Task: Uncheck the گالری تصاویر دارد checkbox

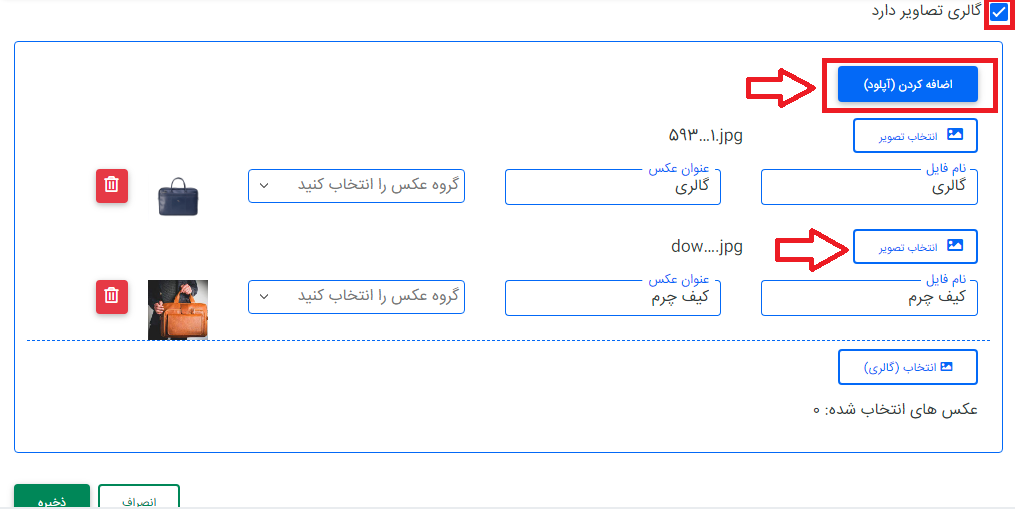Action: tap(998, 13)
